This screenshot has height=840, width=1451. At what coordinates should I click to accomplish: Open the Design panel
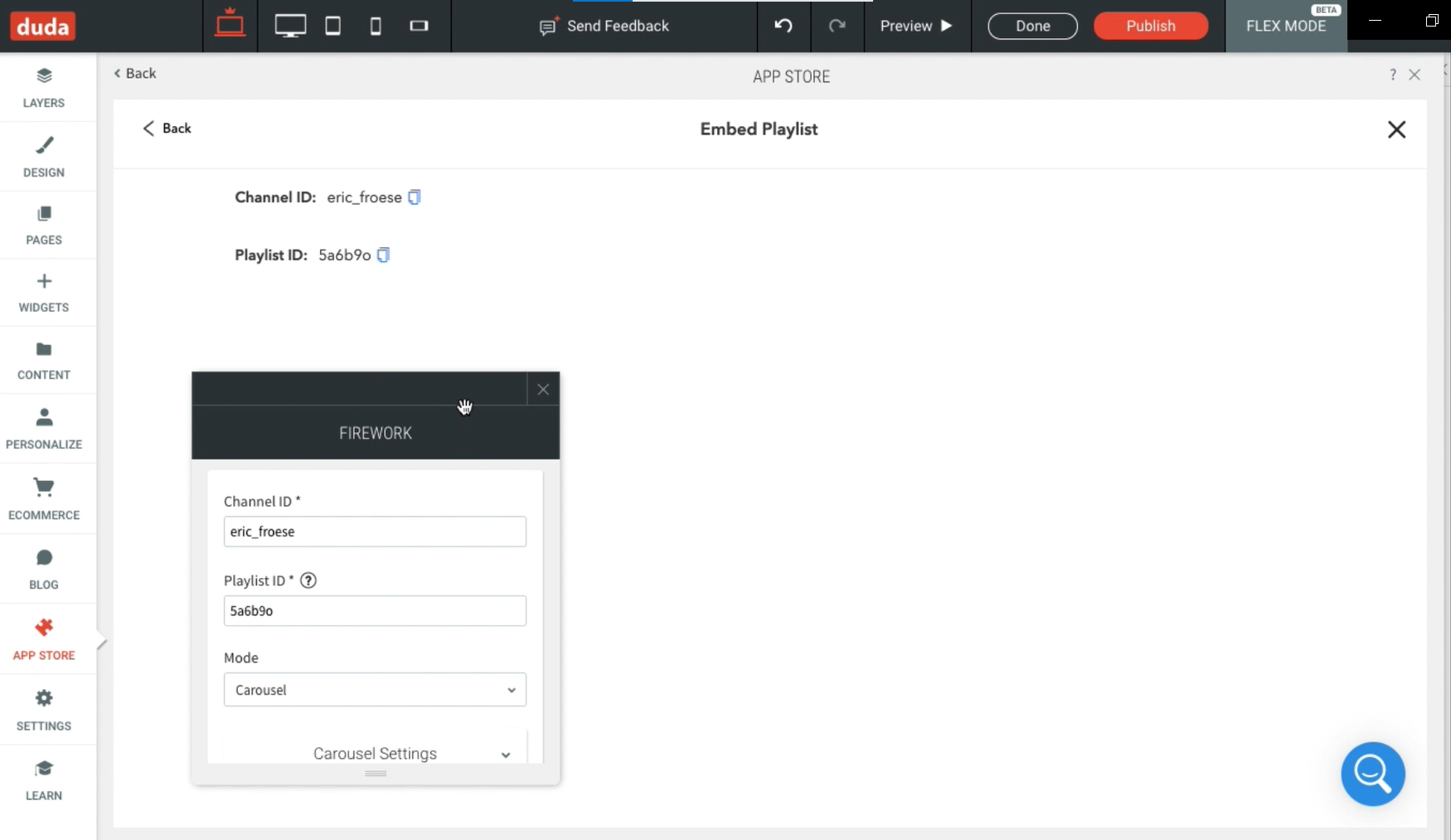pyautogui.click(x=44, y=156)
